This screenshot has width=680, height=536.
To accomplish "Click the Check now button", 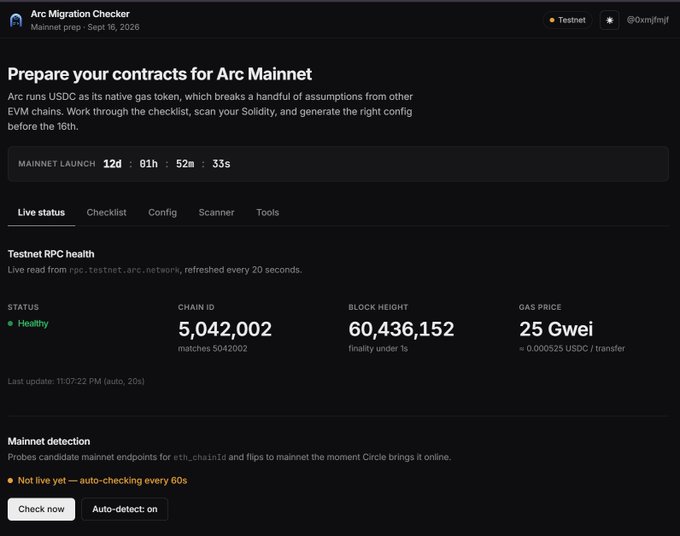I will (x=41, y=509).
